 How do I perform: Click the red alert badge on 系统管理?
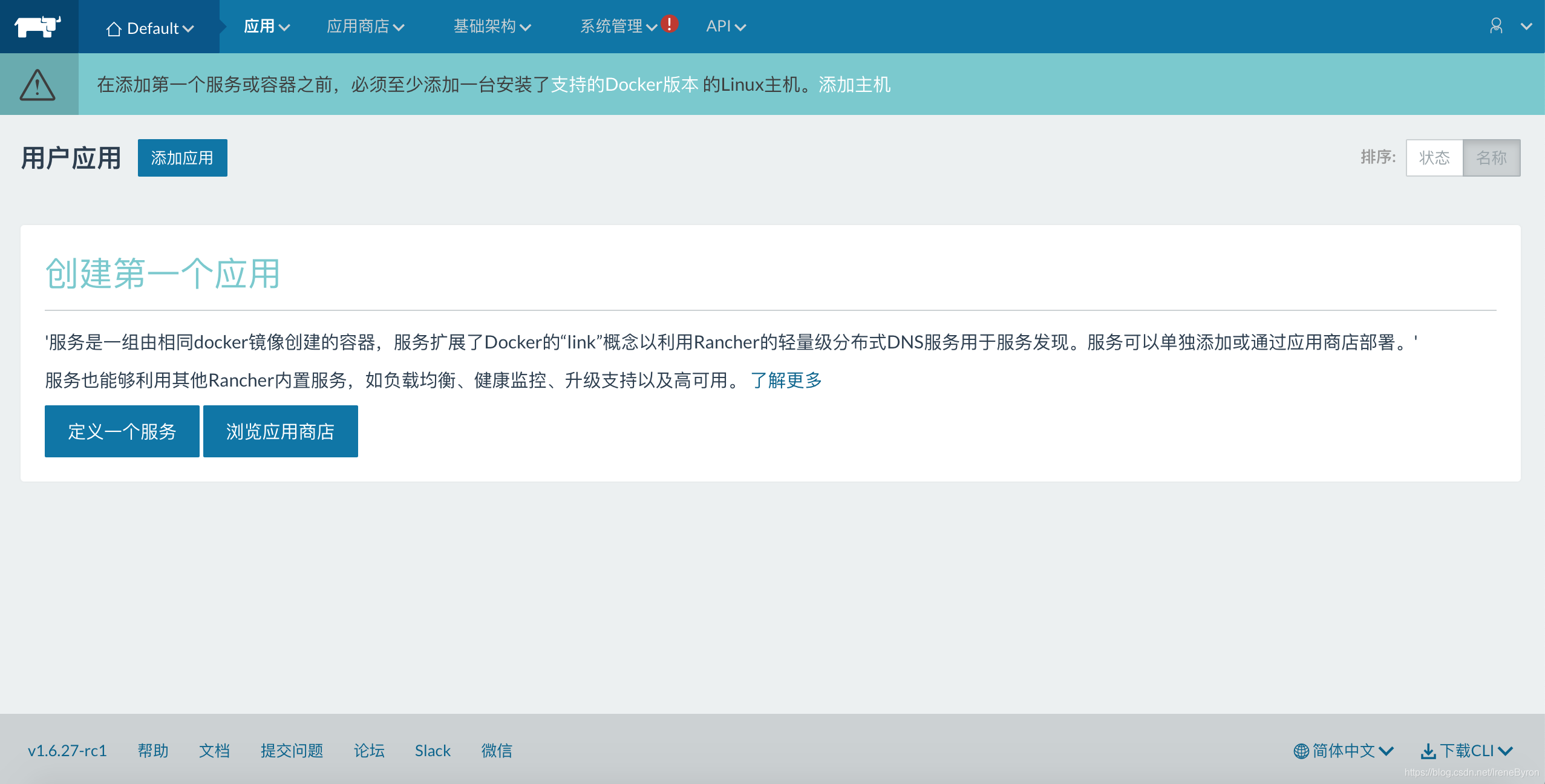669,24
